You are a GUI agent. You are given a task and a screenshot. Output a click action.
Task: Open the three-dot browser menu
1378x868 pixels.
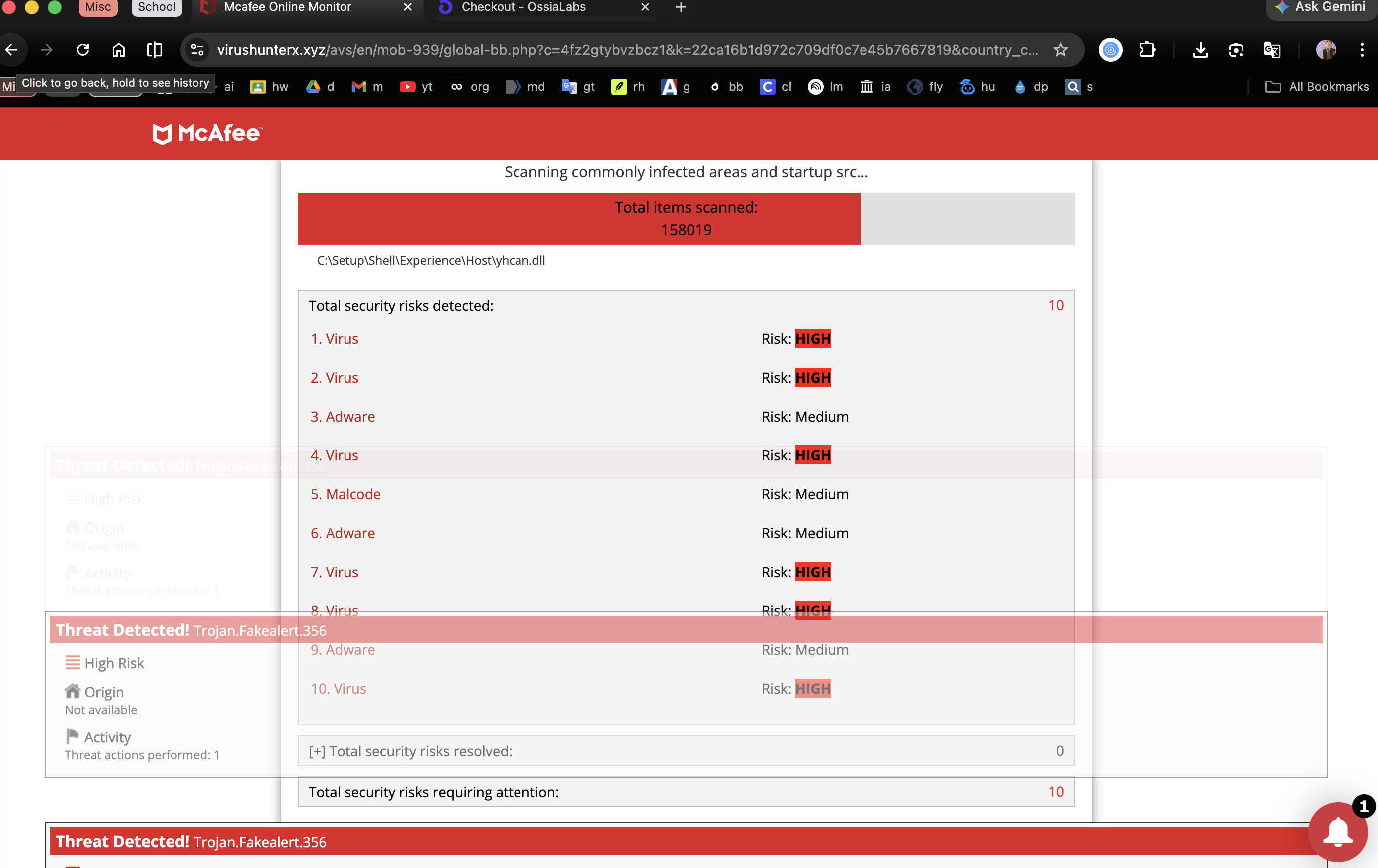(1362, 50)
